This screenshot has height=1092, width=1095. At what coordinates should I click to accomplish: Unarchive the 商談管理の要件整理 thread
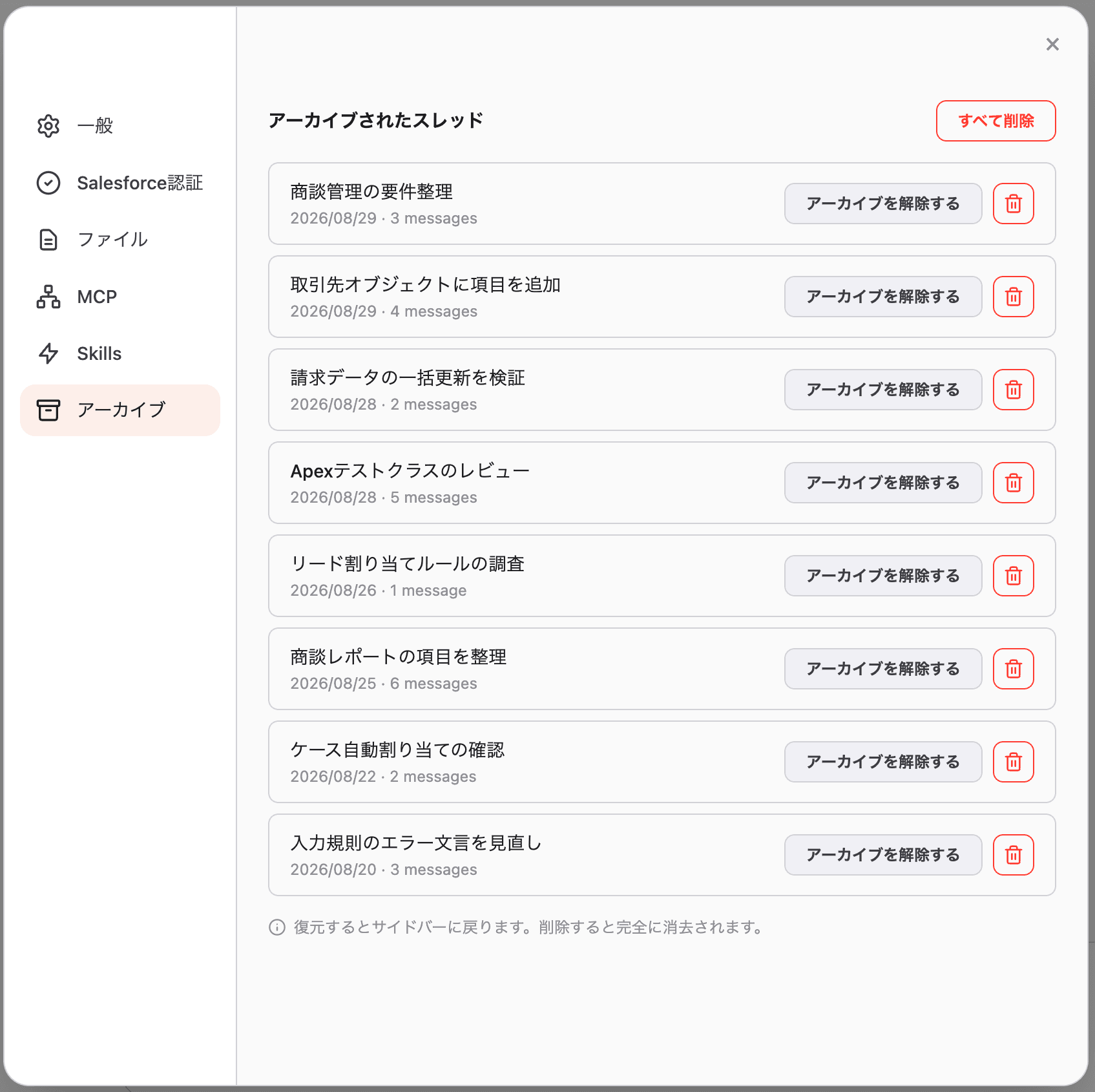click(x=883, y=204)
